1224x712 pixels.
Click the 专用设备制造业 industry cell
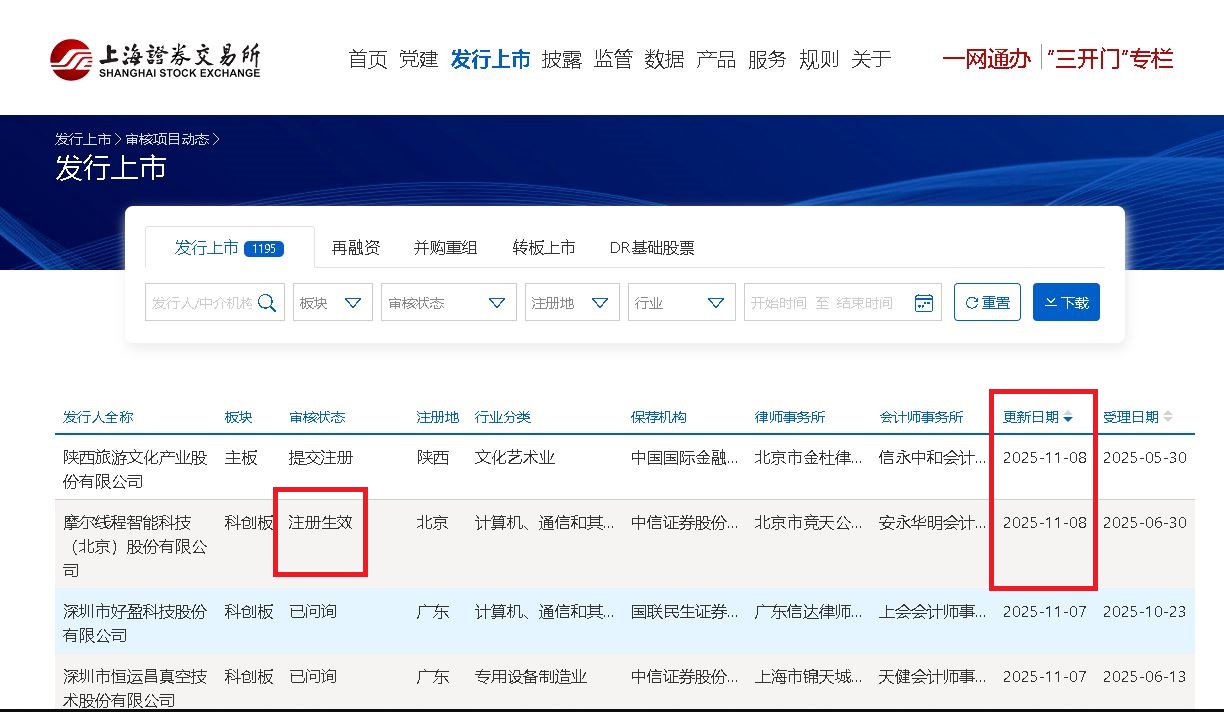531,677
